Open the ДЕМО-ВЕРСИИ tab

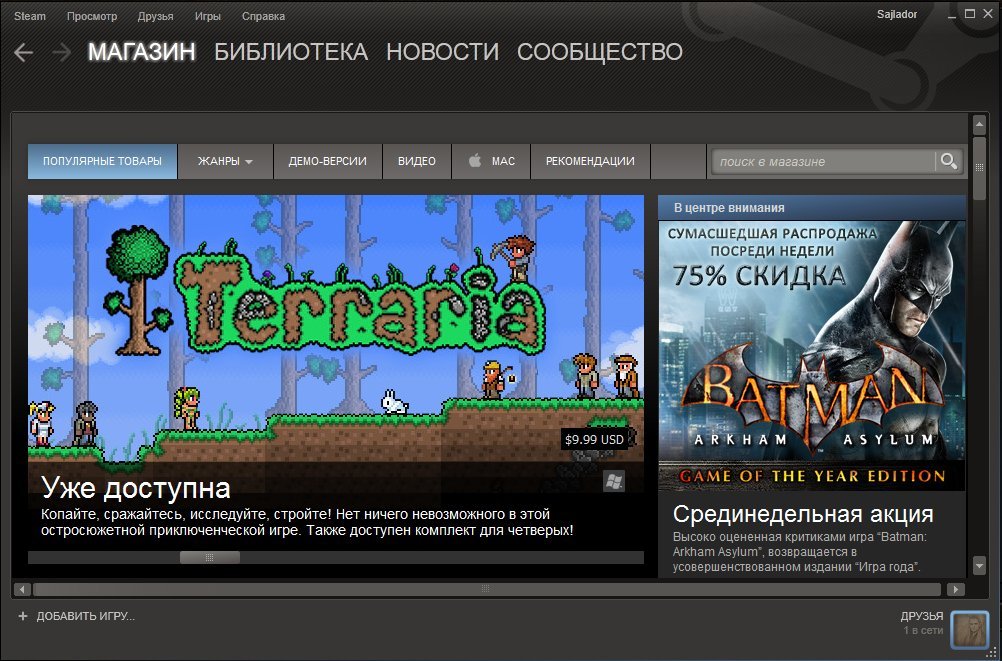point(327,161)
